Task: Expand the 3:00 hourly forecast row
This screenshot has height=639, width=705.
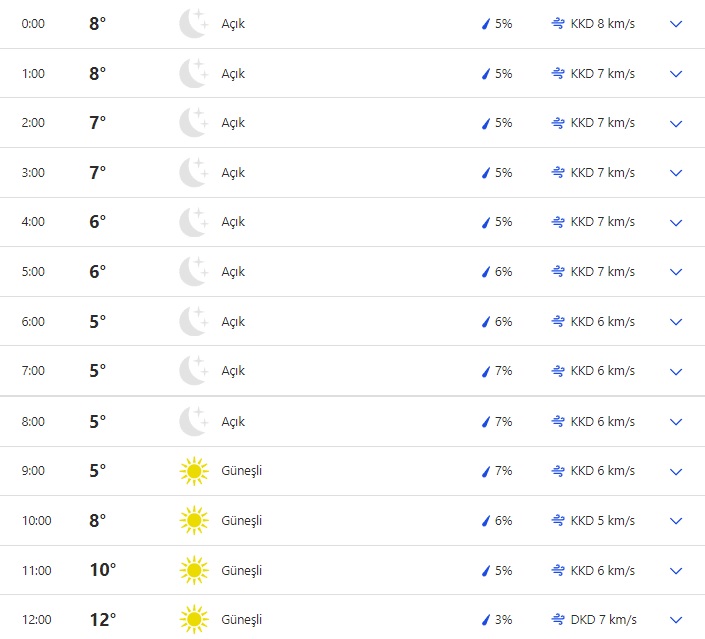Action: tap(676, 173)
